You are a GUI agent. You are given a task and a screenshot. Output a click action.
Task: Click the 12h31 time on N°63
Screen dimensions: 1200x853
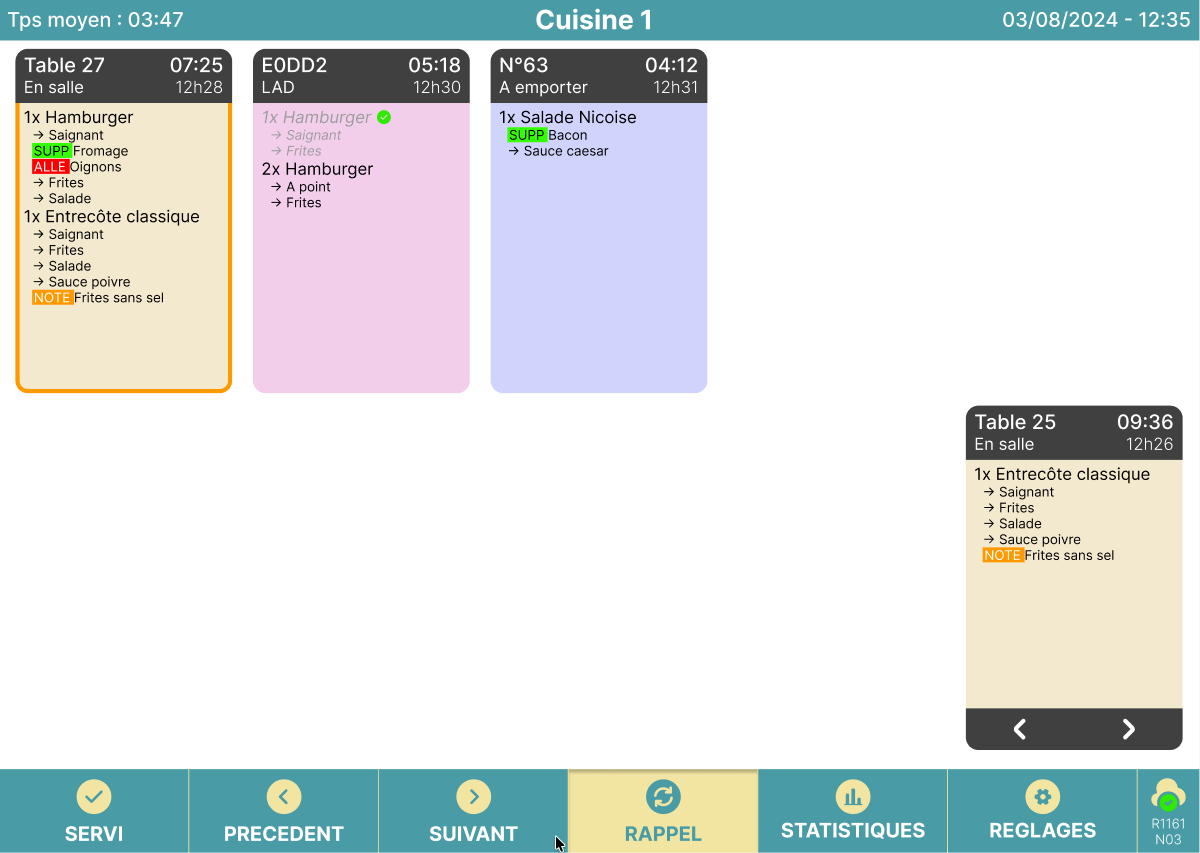click(676, 88)
